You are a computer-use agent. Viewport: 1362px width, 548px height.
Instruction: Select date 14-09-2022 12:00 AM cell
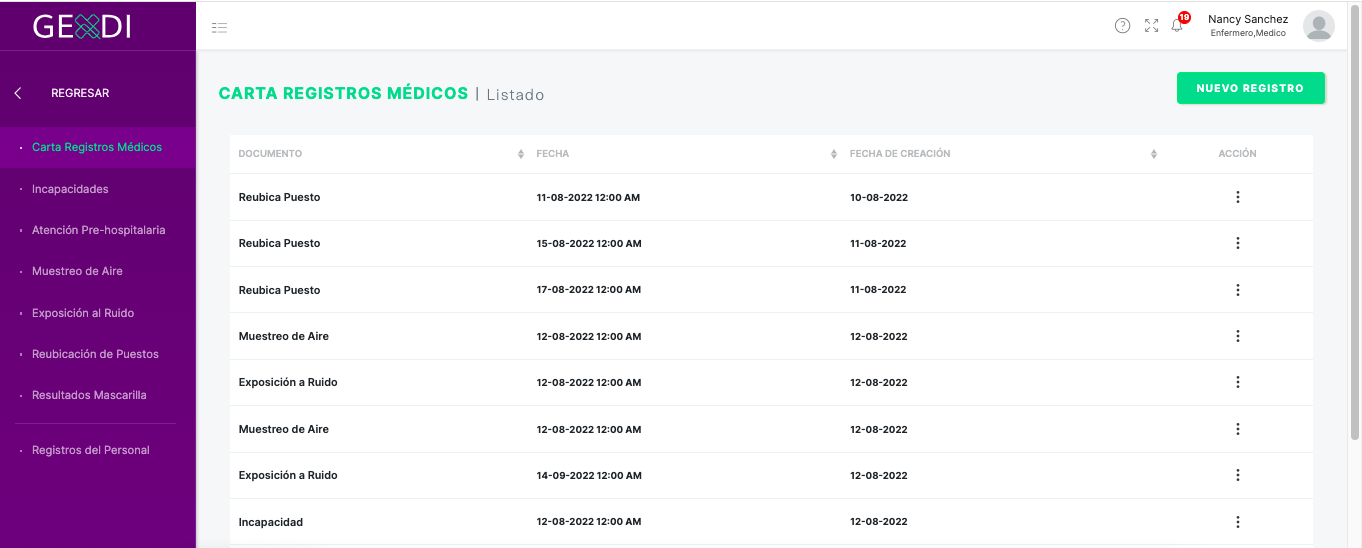(x=589, y=475)
